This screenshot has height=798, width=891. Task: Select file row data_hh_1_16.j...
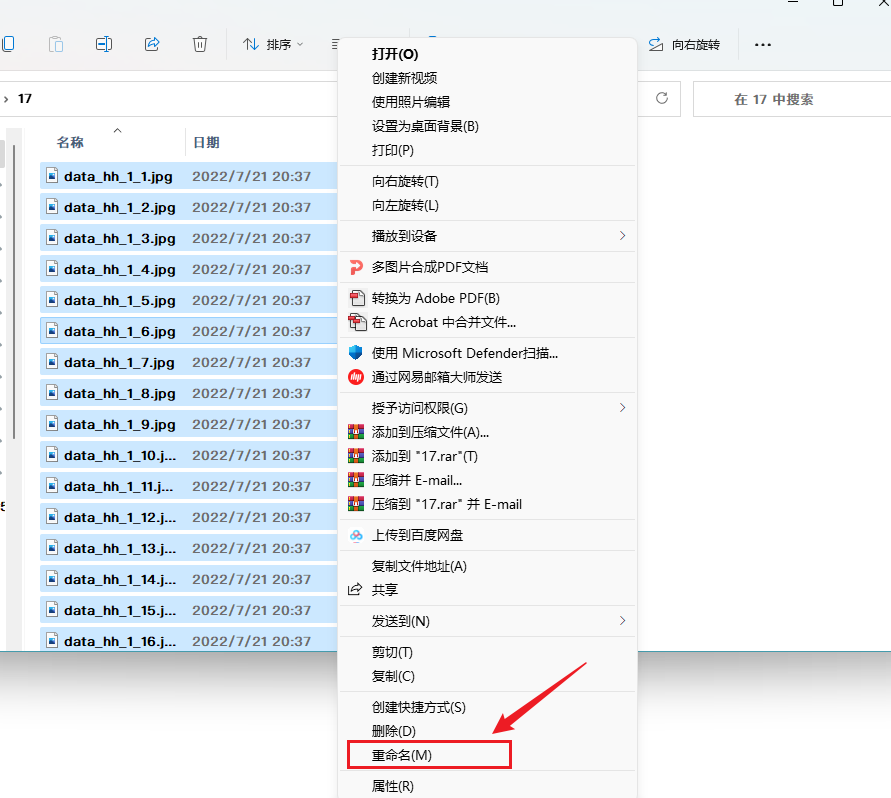click(x=189, y=641)
